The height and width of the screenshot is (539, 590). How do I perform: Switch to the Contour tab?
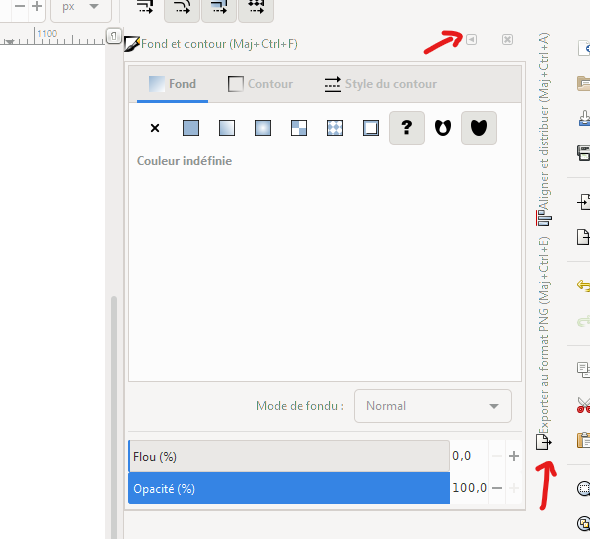tap(260, 84)
